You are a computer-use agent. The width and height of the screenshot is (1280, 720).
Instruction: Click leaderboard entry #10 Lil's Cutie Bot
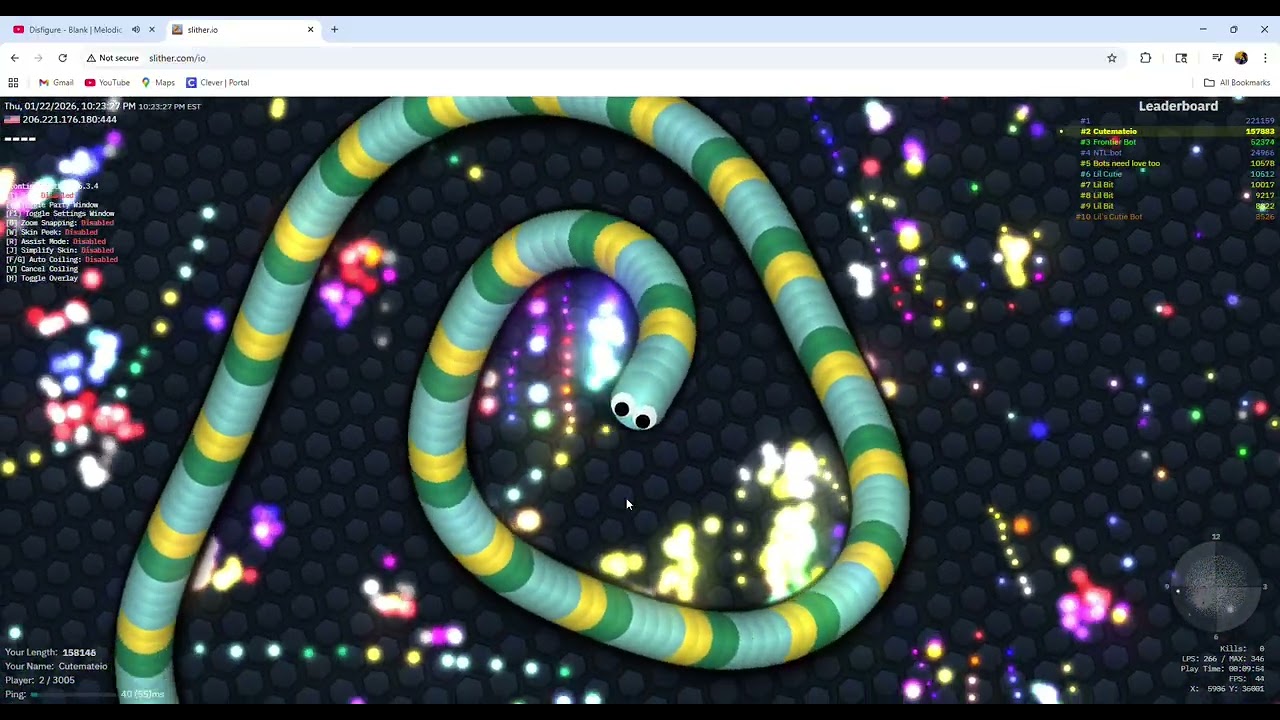pyautogui.click(x=1176, y=217)
